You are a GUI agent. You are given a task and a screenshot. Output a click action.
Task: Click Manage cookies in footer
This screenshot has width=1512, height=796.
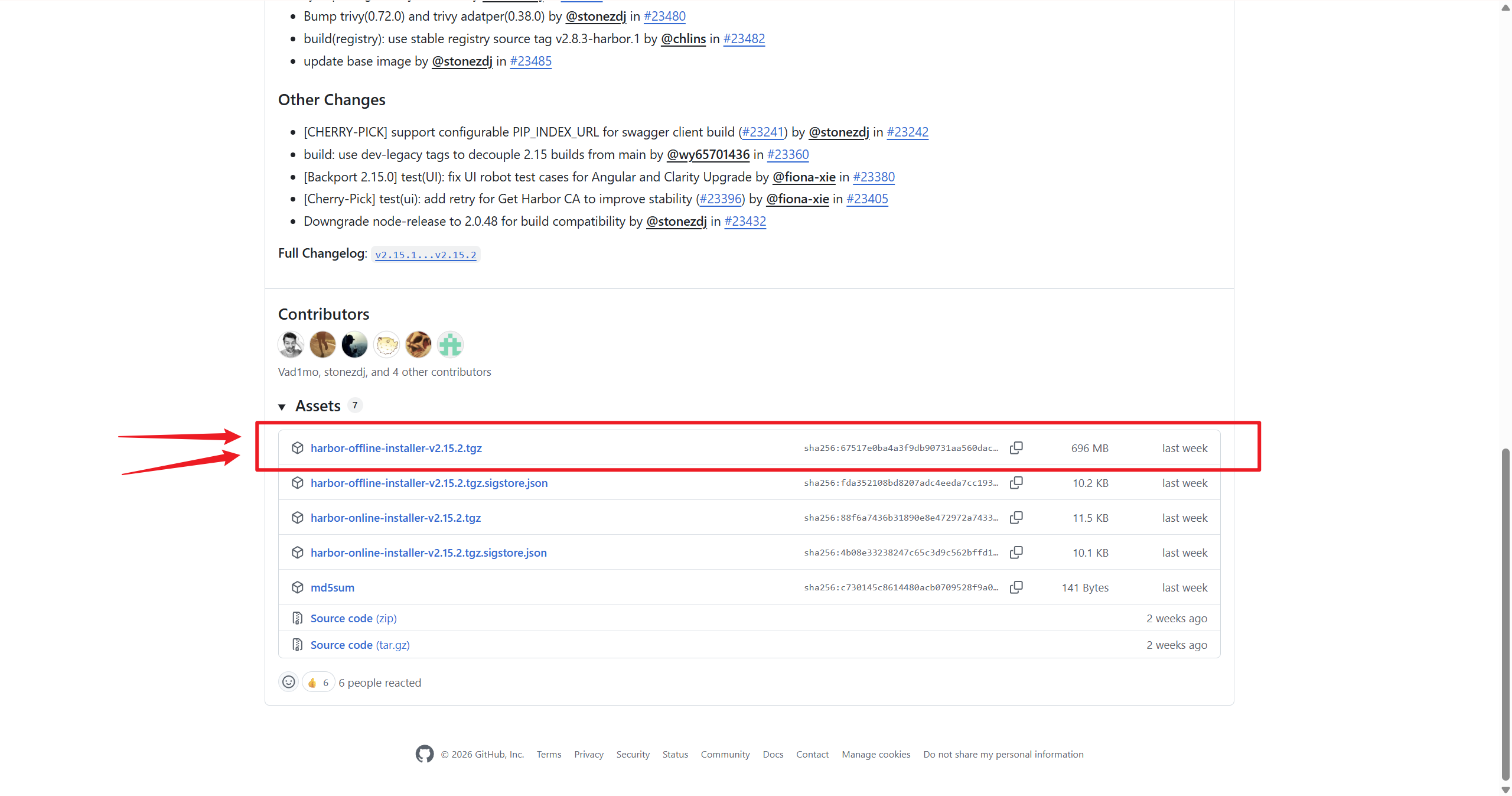[x=876, y=754]
